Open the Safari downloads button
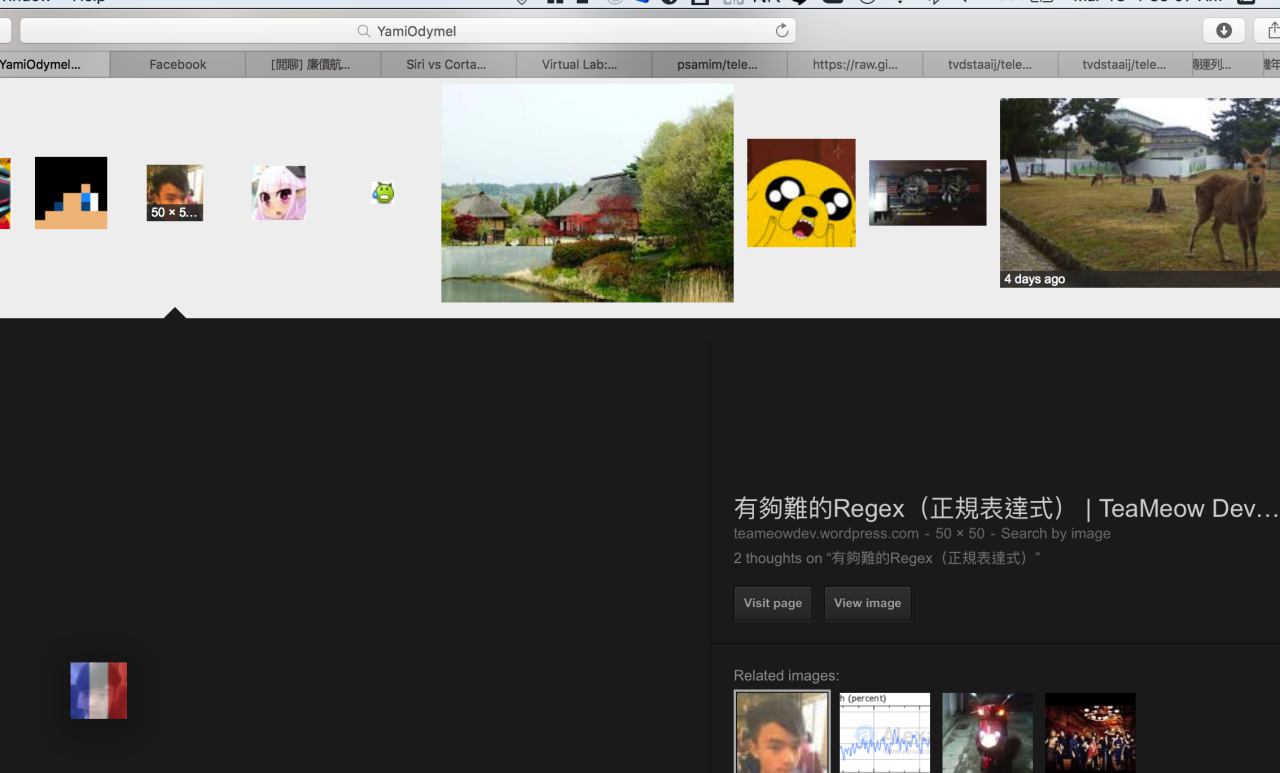This screenshot has height=773, width=1280. (1223, 31)
